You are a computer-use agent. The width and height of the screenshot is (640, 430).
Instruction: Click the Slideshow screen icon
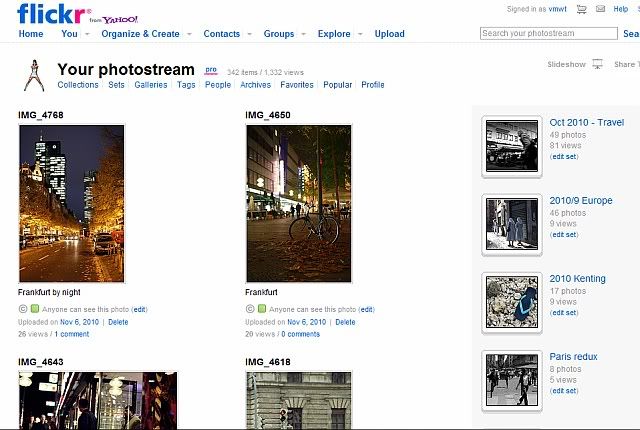(598, 64)
